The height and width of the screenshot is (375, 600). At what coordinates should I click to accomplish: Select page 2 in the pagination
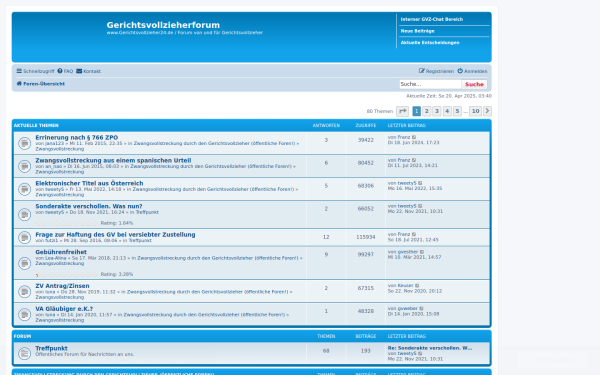pos(427,111)
